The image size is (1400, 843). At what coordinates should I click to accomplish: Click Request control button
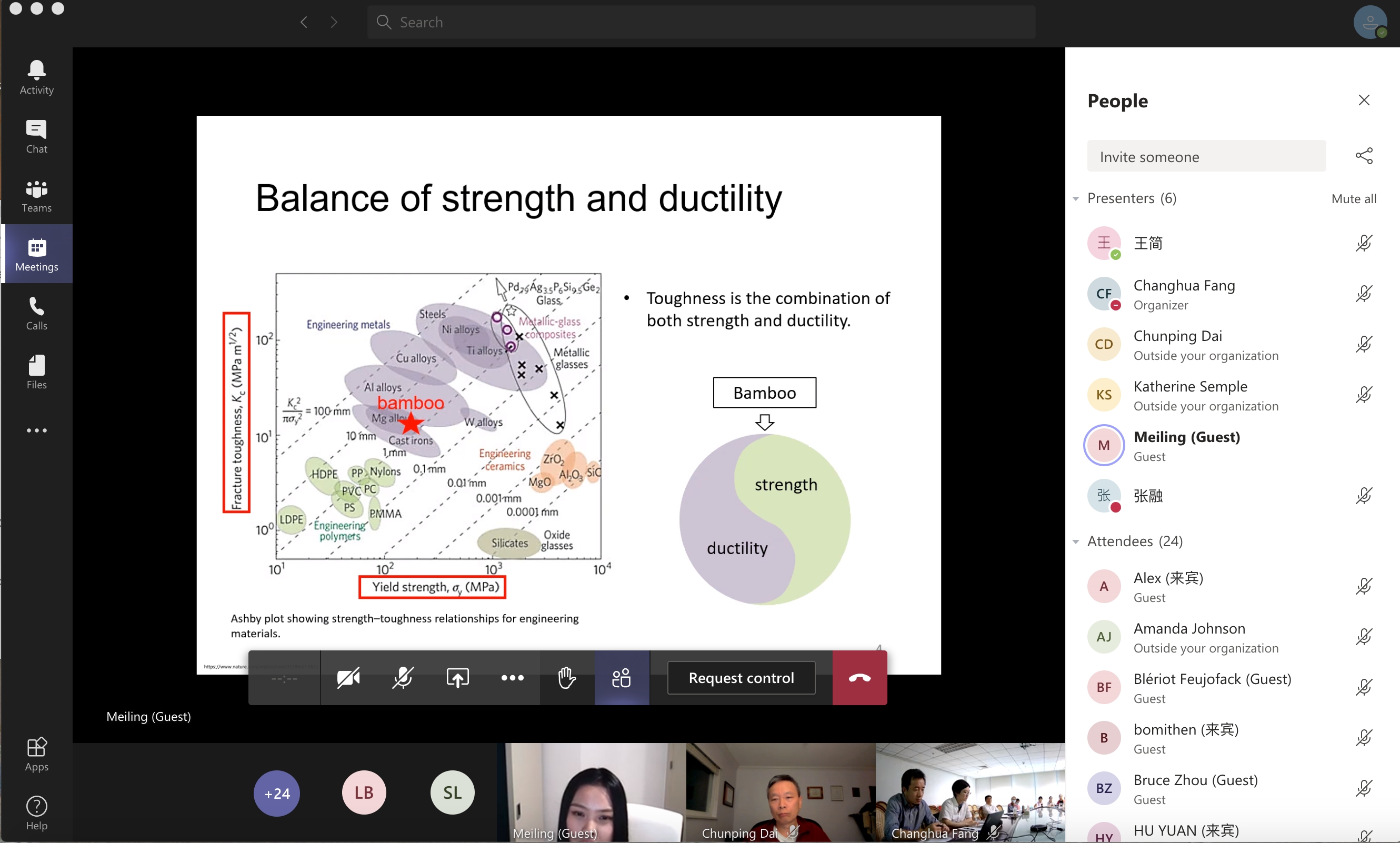click(741, 678)
